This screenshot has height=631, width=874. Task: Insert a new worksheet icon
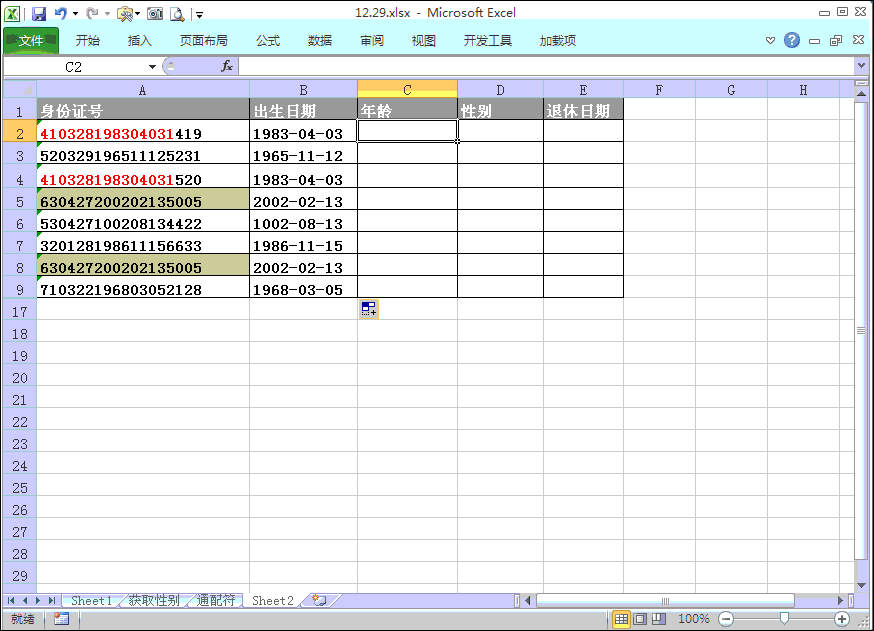click(x=320, y=600)
